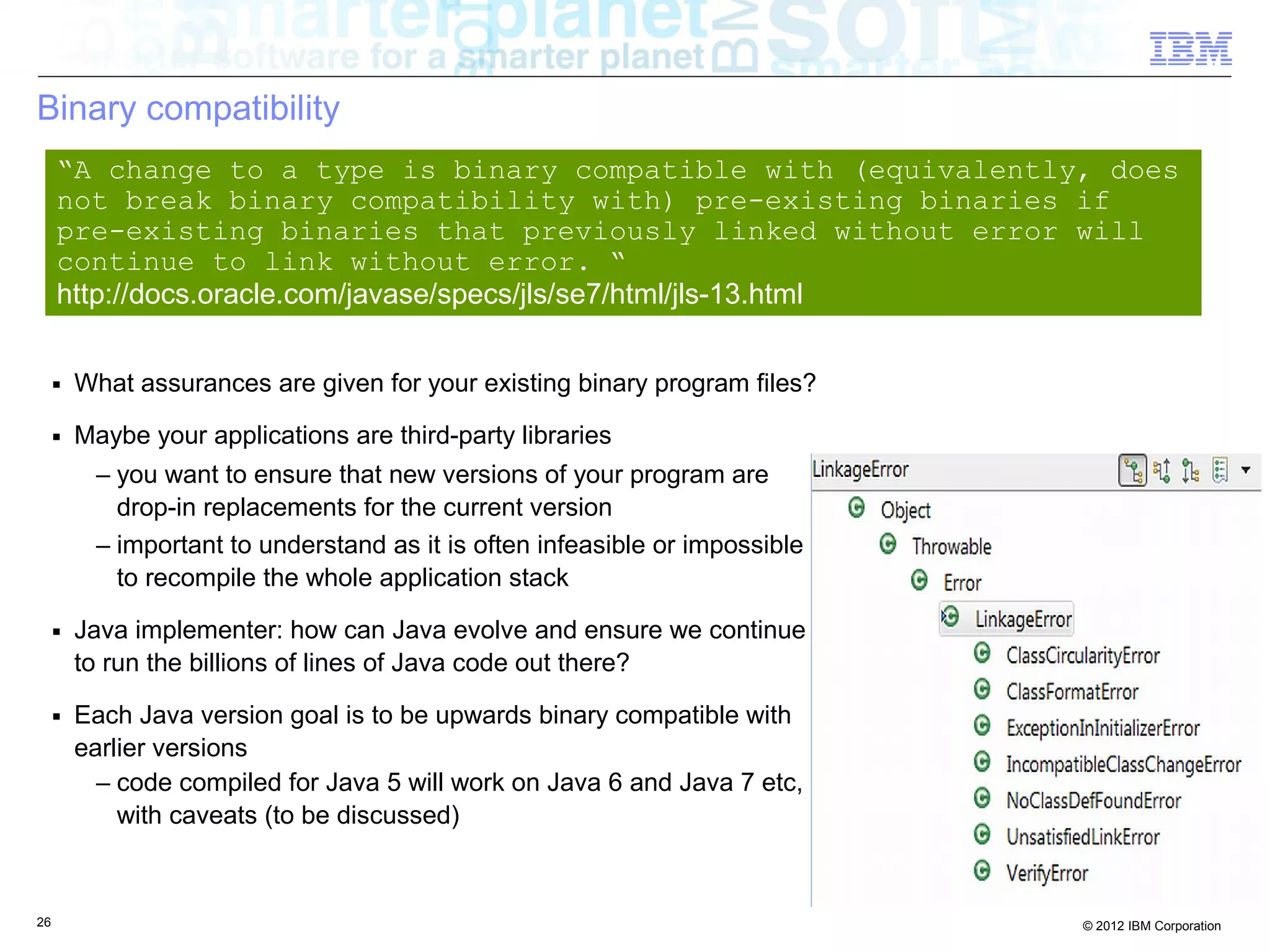The image size is (1270, 952).
Task: Click the hierarchy history list icon
Action: pyautogui.click(x=1220, y=471)
